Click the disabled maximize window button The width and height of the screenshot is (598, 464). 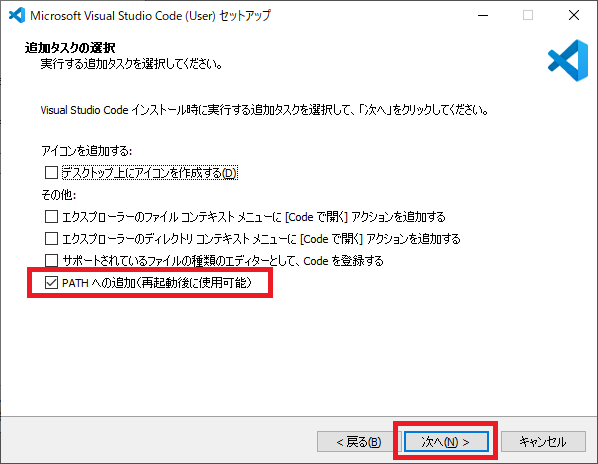click(x=528, y=15)
